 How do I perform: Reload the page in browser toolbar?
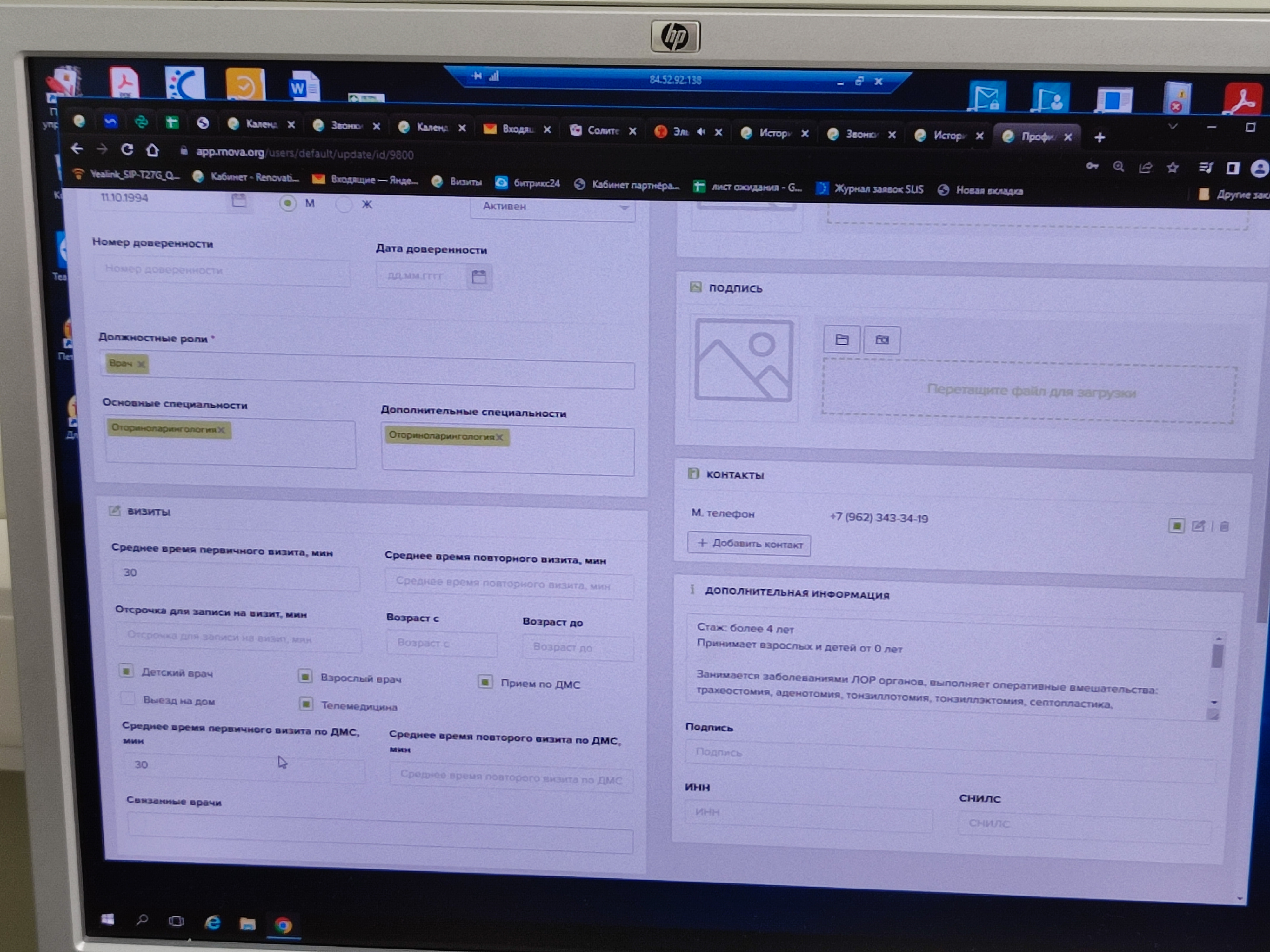[127, 150]
